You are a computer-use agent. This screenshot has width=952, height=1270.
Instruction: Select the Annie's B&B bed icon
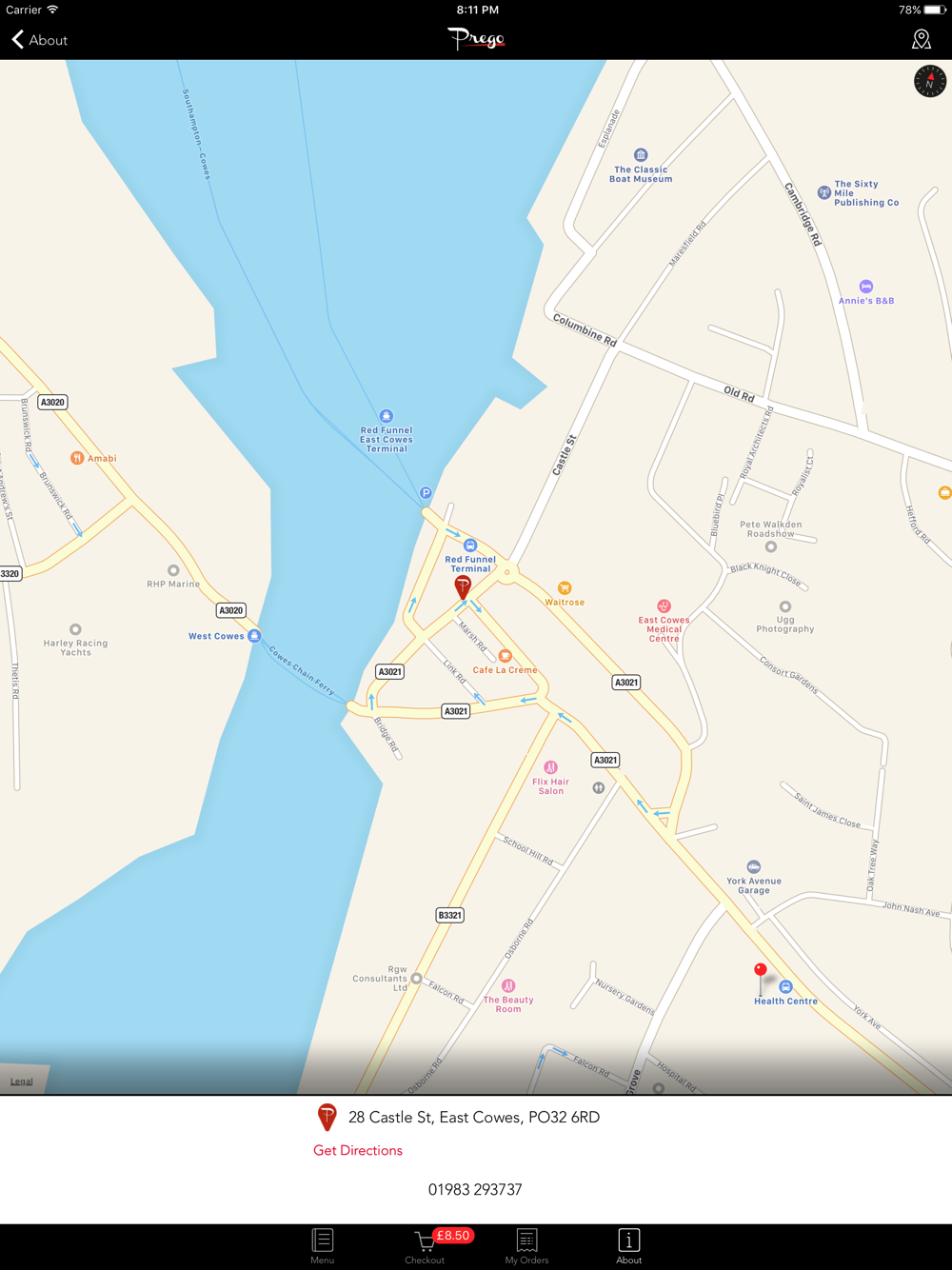point(866,287)
